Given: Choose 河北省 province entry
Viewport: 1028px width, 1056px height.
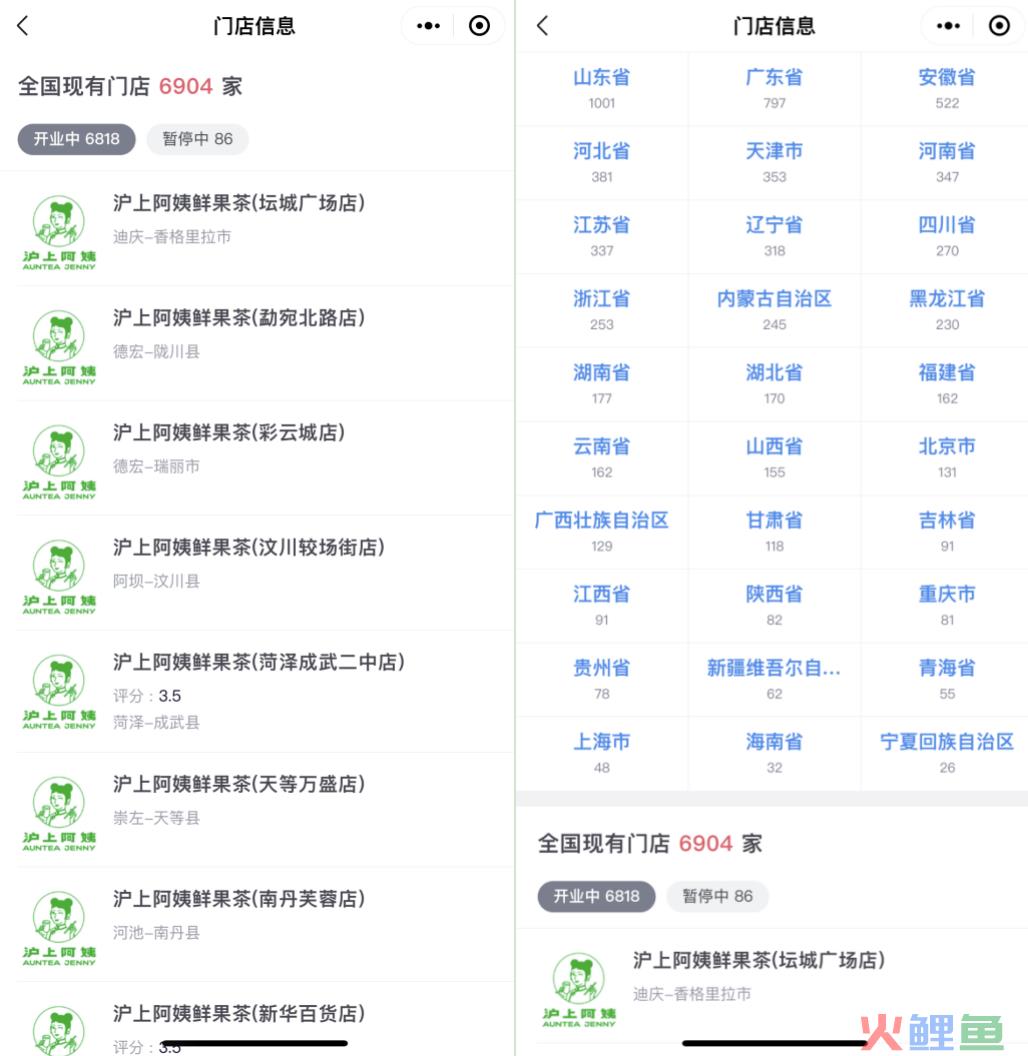Looking at the screenshot, I should 602,163.
